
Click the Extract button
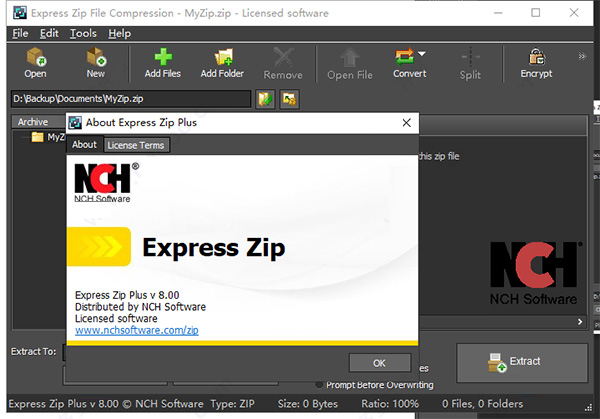pos(522,362)
